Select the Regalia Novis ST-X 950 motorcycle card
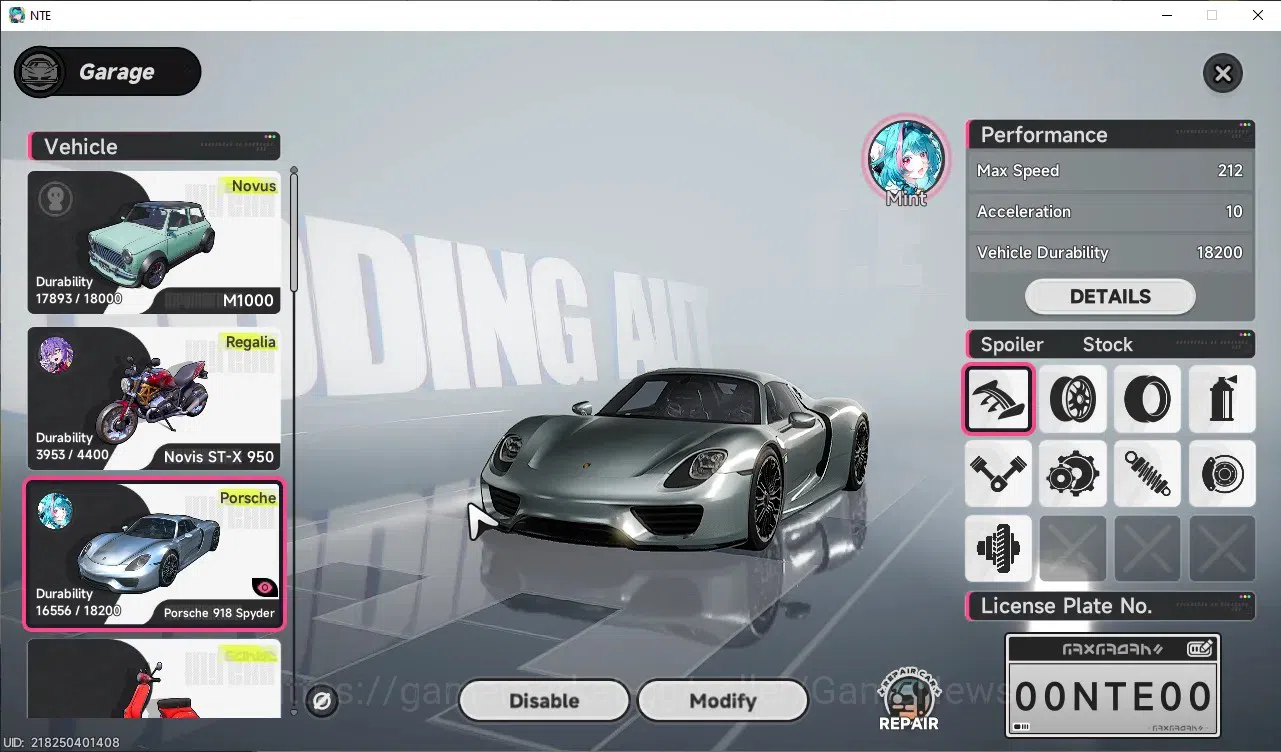The width and height of the screenshot is (1281, 752). 154,399
